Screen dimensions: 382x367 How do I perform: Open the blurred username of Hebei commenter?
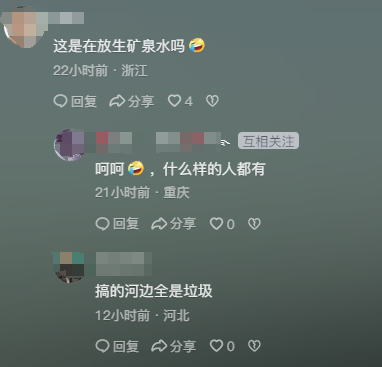(124, 264)
